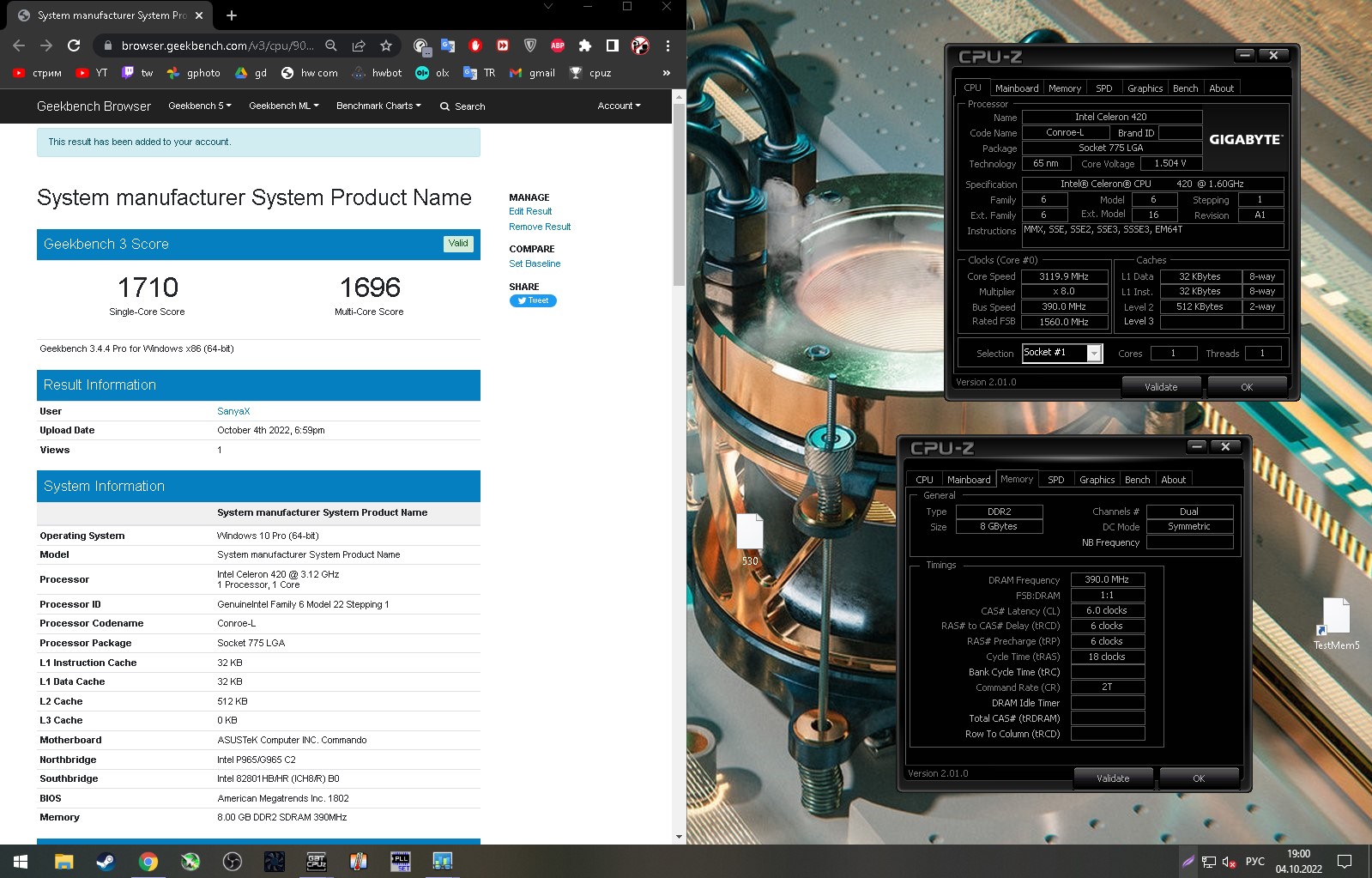Image resolution: width=1372 pixels, height=878 pixels.
Task: Open the hwbot bookmark
Action: [378, 73]
